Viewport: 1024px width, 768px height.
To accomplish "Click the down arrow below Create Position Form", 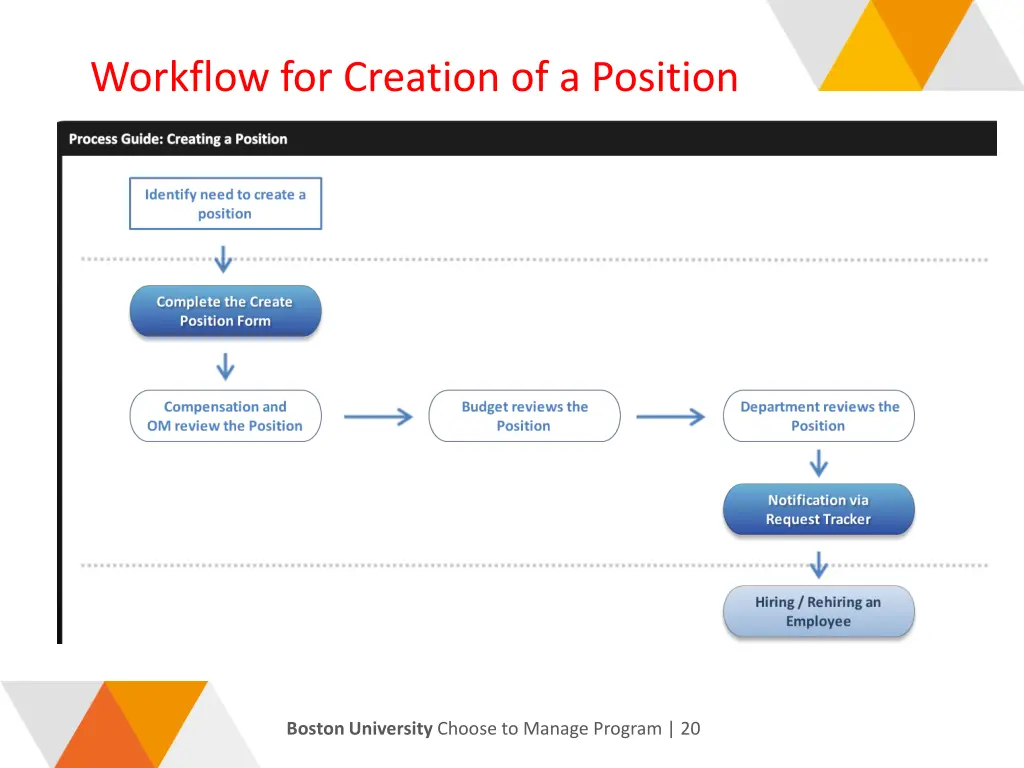I will pos(225,366).
